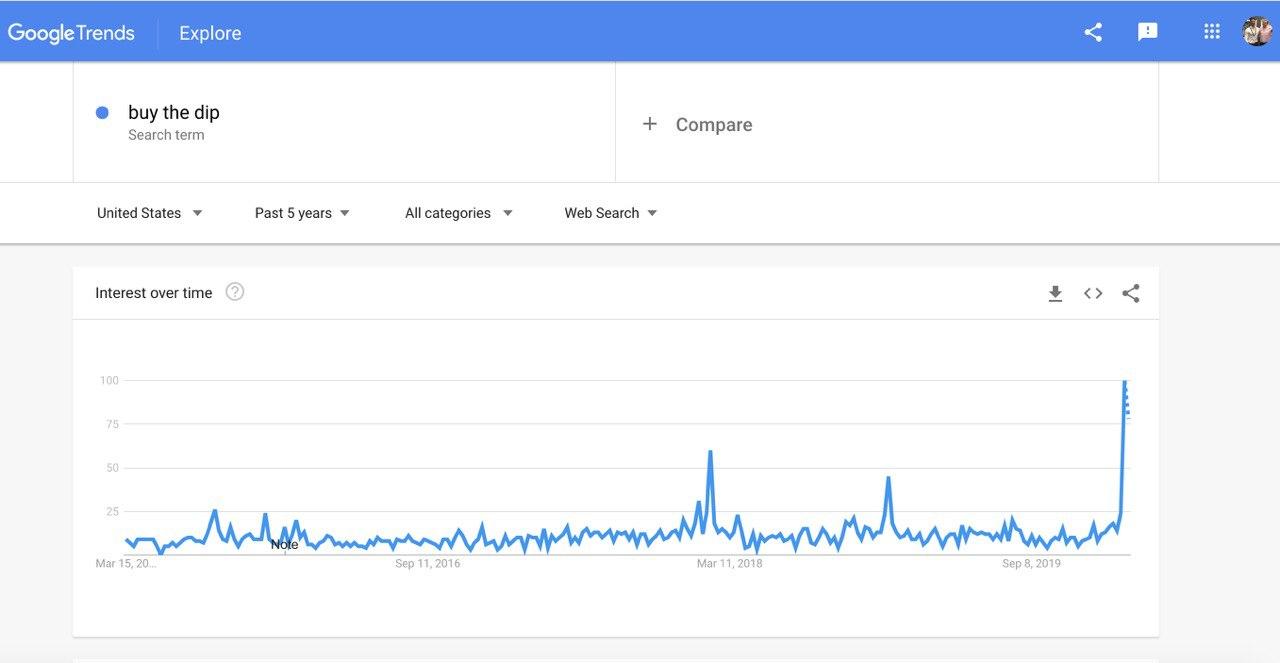Expand the All categories dropdown

click(458, 213)
